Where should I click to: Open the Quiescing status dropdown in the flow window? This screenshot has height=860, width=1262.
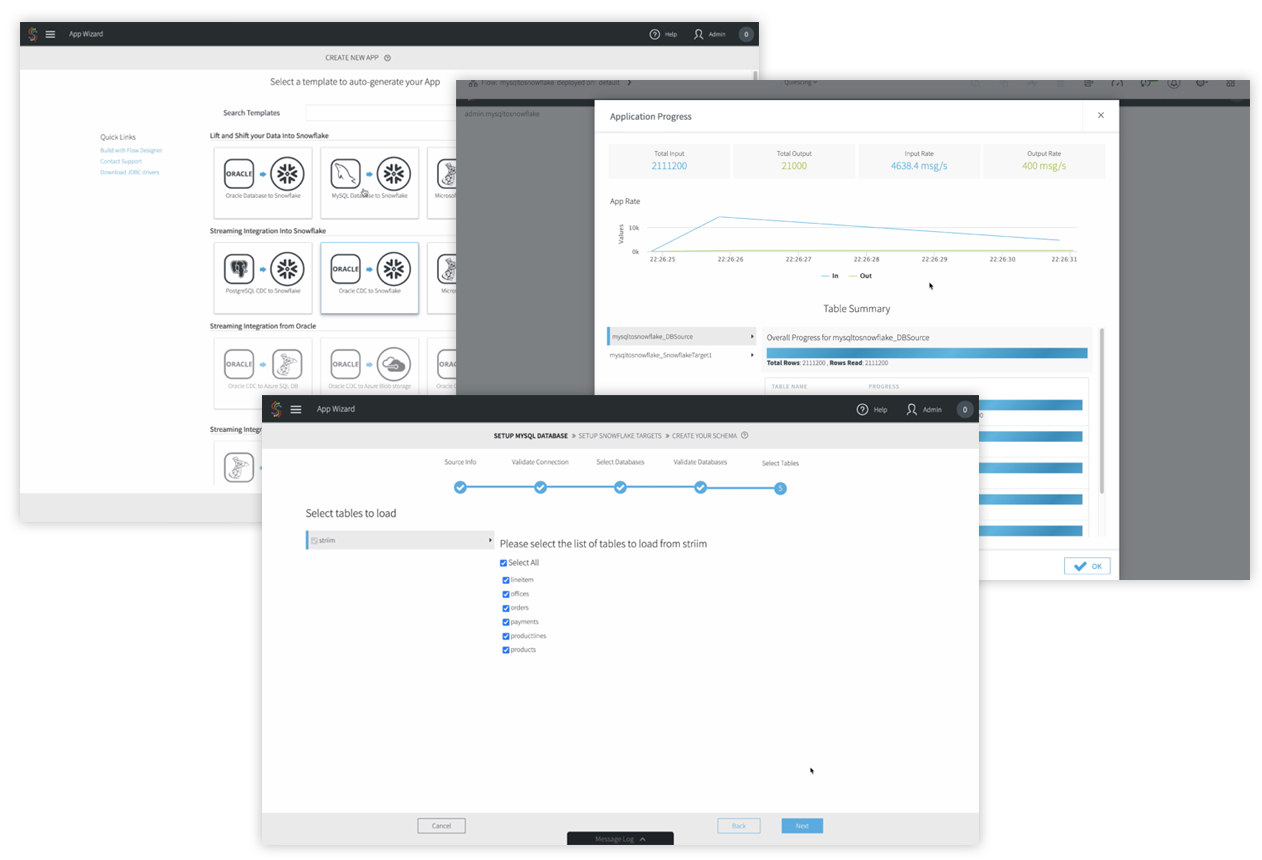(x=800, y=82)
